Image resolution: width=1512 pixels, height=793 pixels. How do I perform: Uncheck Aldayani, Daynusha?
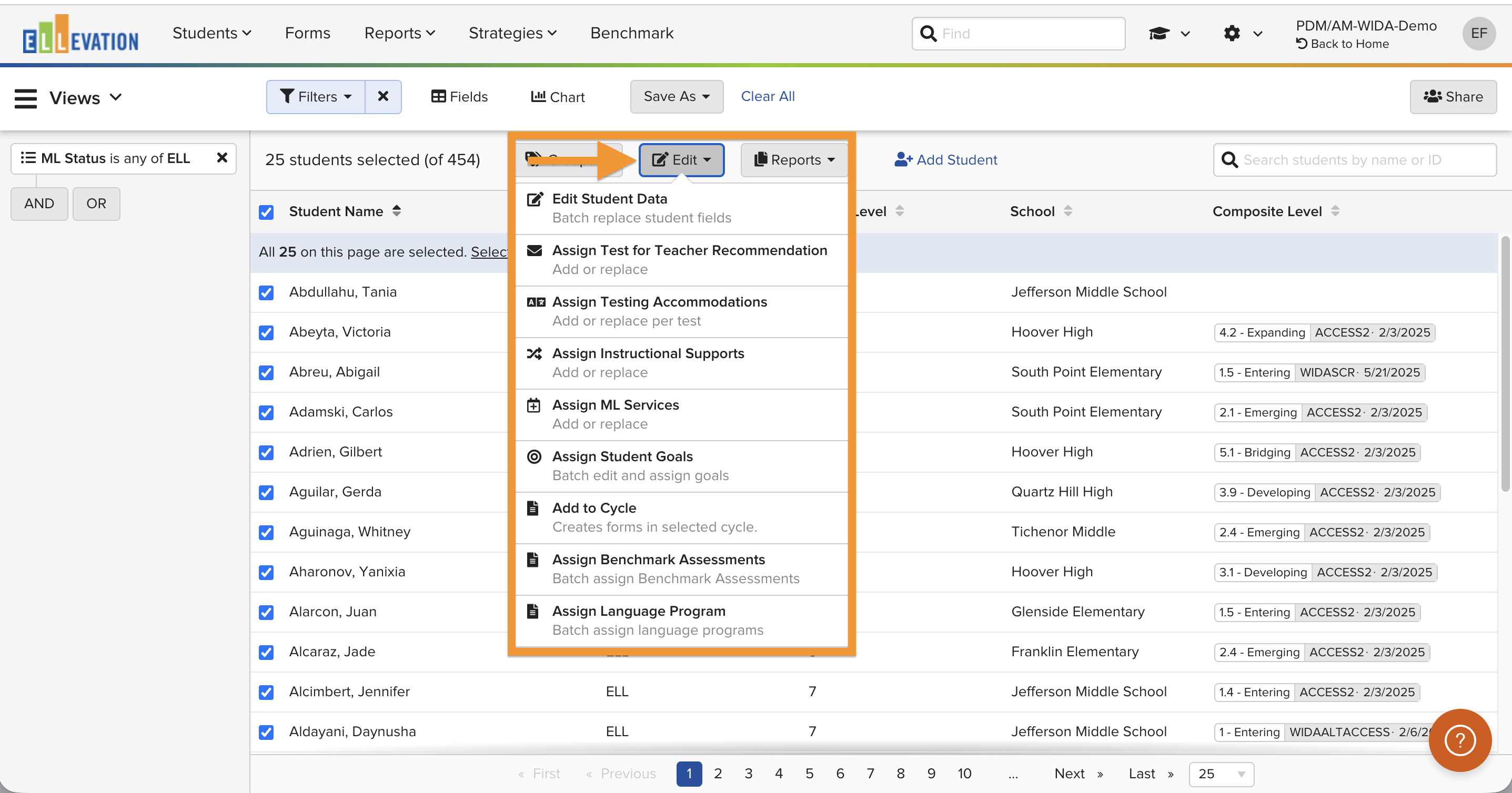(x=267, y=732)
